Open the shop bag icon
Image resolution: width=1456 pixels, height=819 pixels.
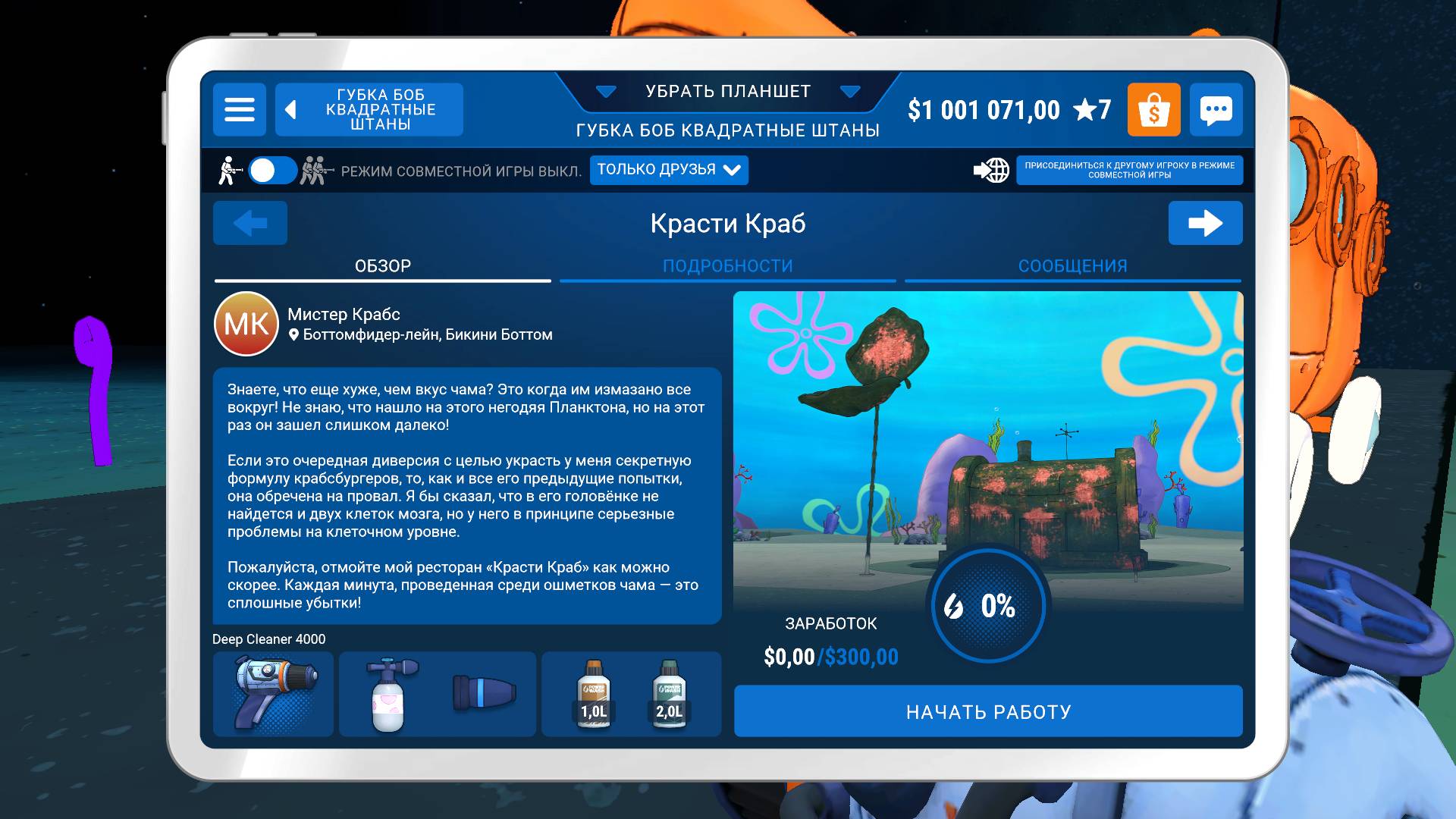(1153, 110)
